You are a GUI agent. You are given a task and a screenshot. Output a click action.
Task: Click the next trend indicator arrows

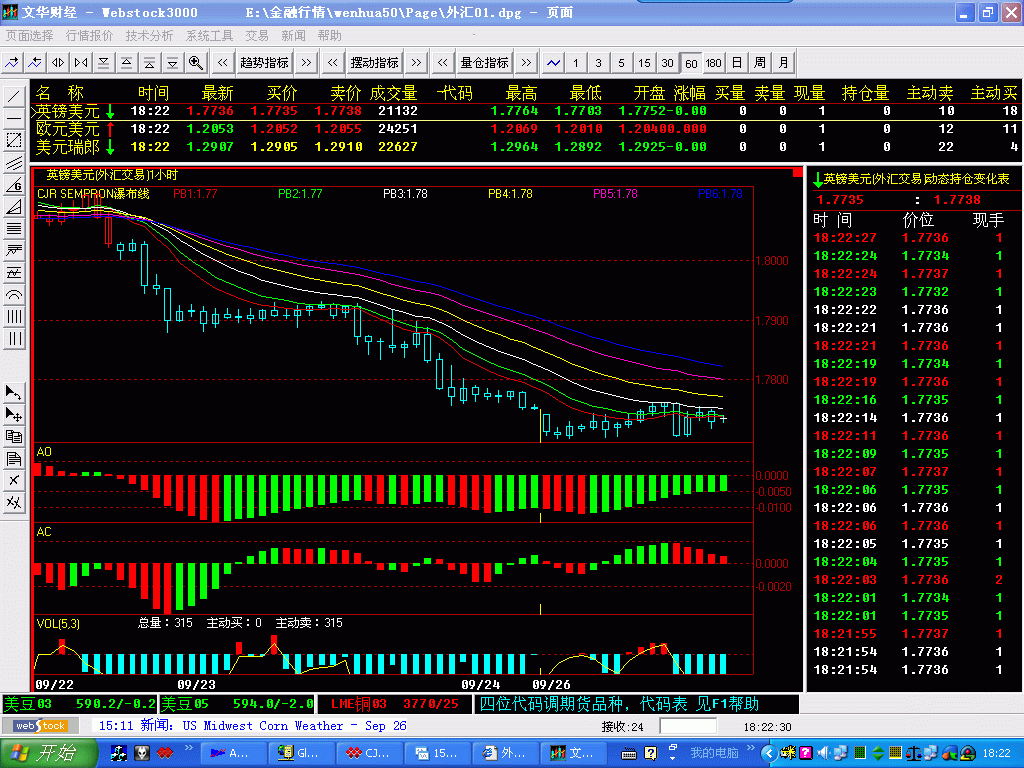click(306, 63)
